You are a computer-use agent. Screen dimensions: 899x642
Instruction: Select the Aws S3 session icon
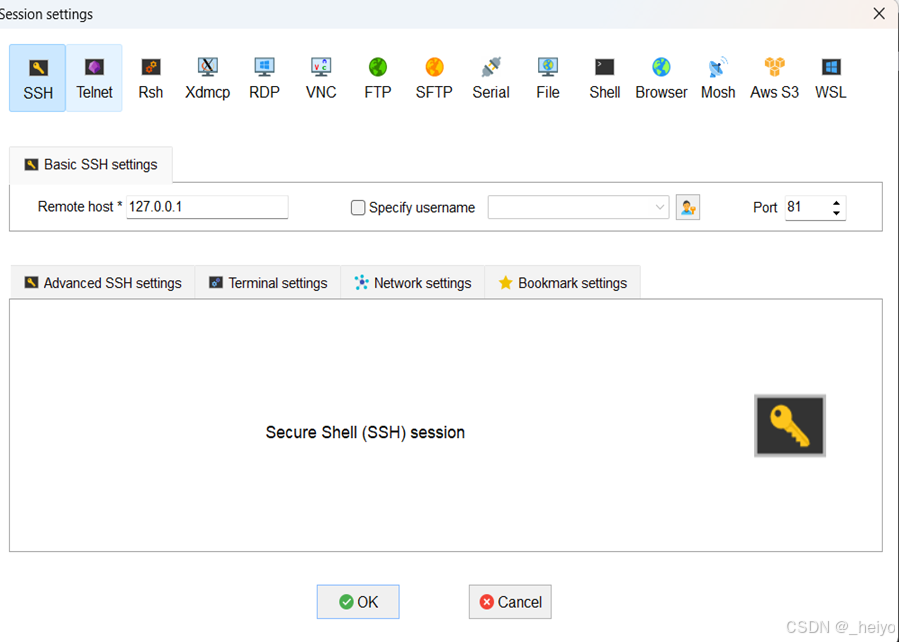point(774,78)
